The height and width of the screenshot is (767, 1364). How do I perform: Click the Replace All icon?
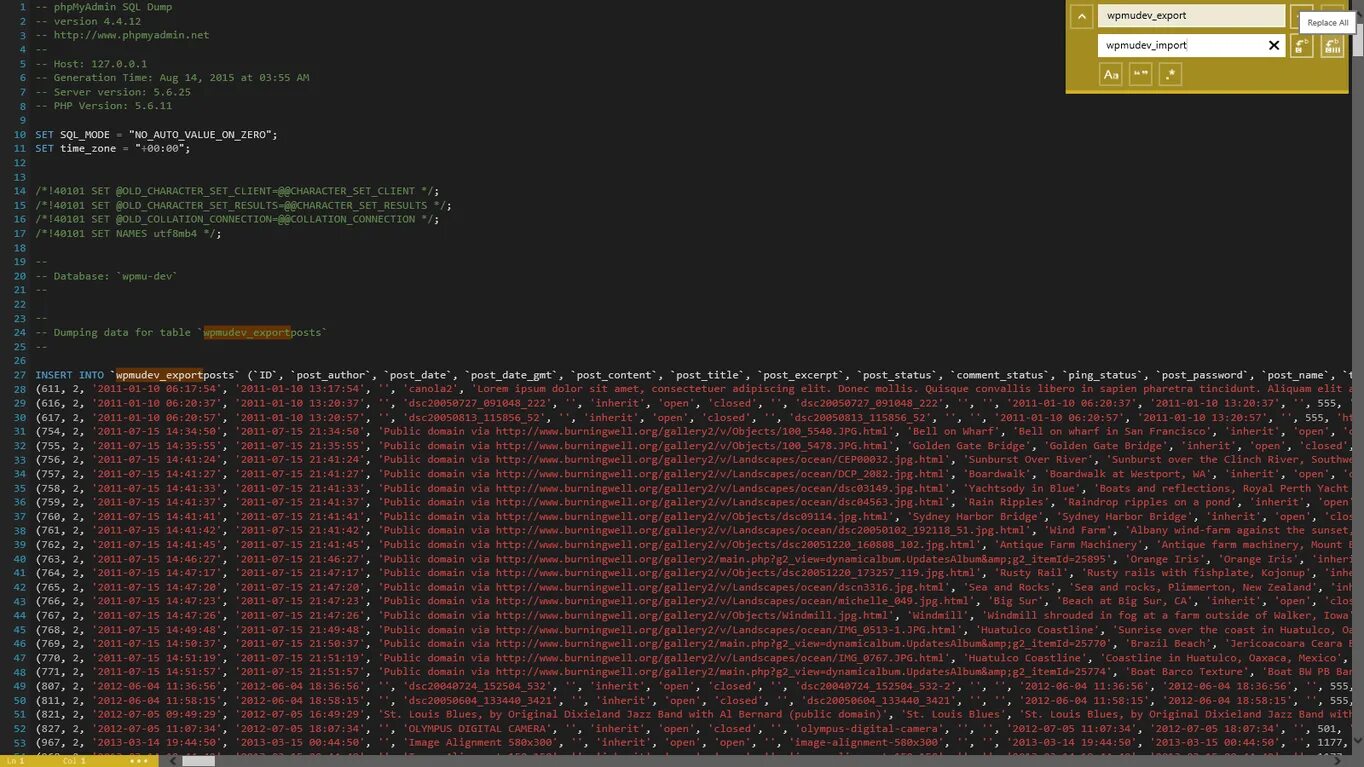click(x=1332, y=46)
